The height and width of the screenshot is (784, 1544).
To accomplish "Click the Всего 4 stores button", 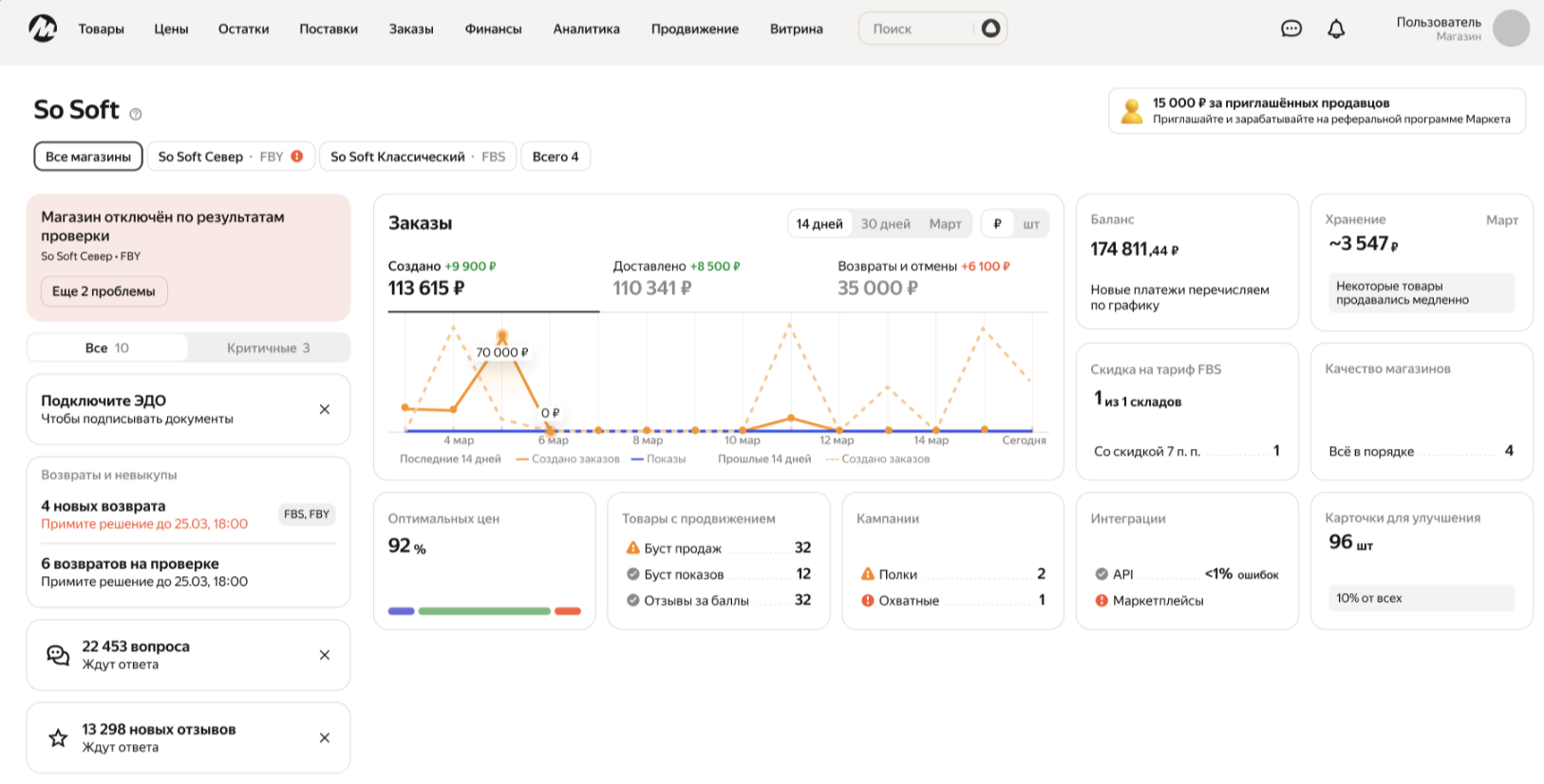I will click(x=555, y=157).
